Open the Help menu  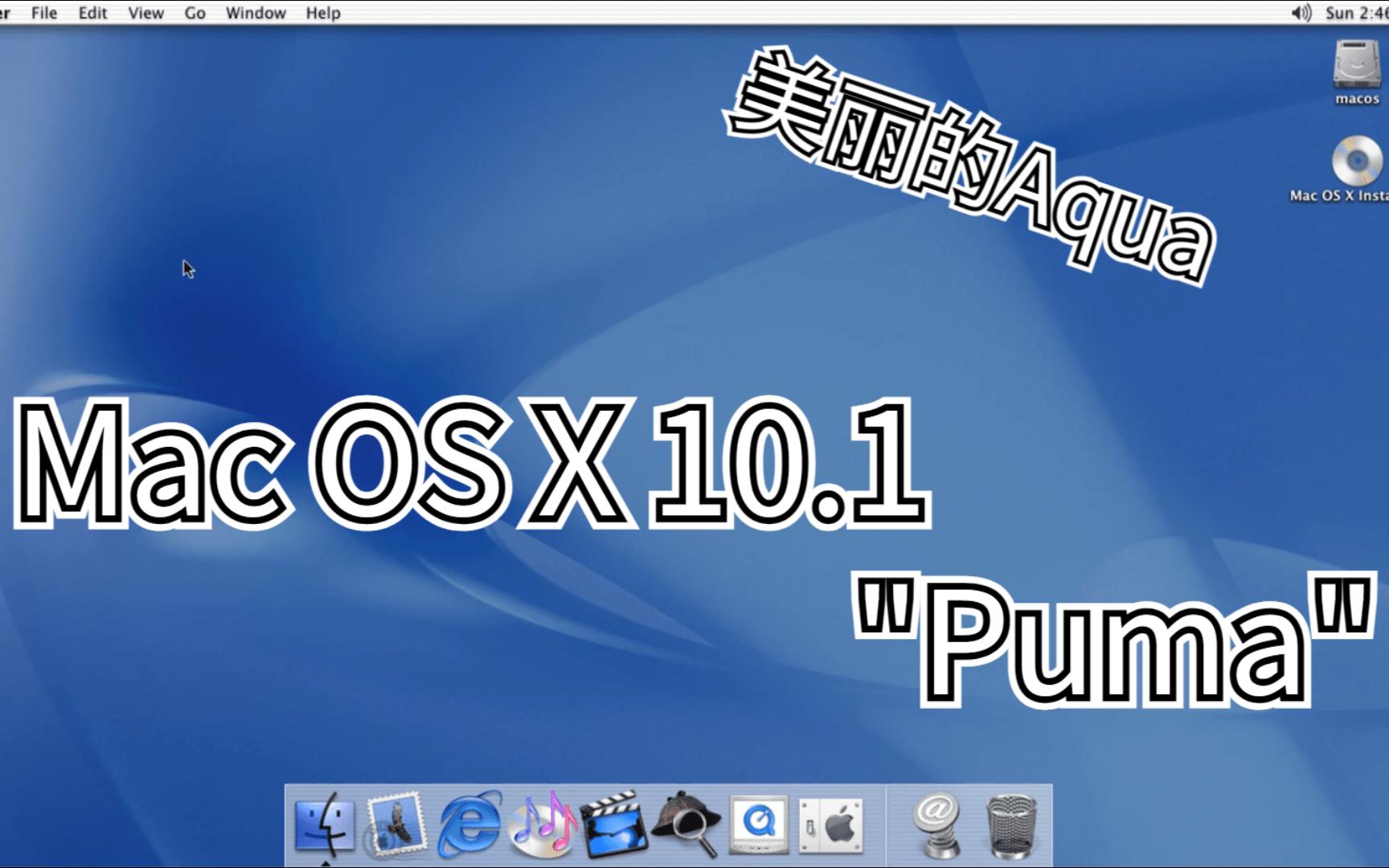[323, 13]
